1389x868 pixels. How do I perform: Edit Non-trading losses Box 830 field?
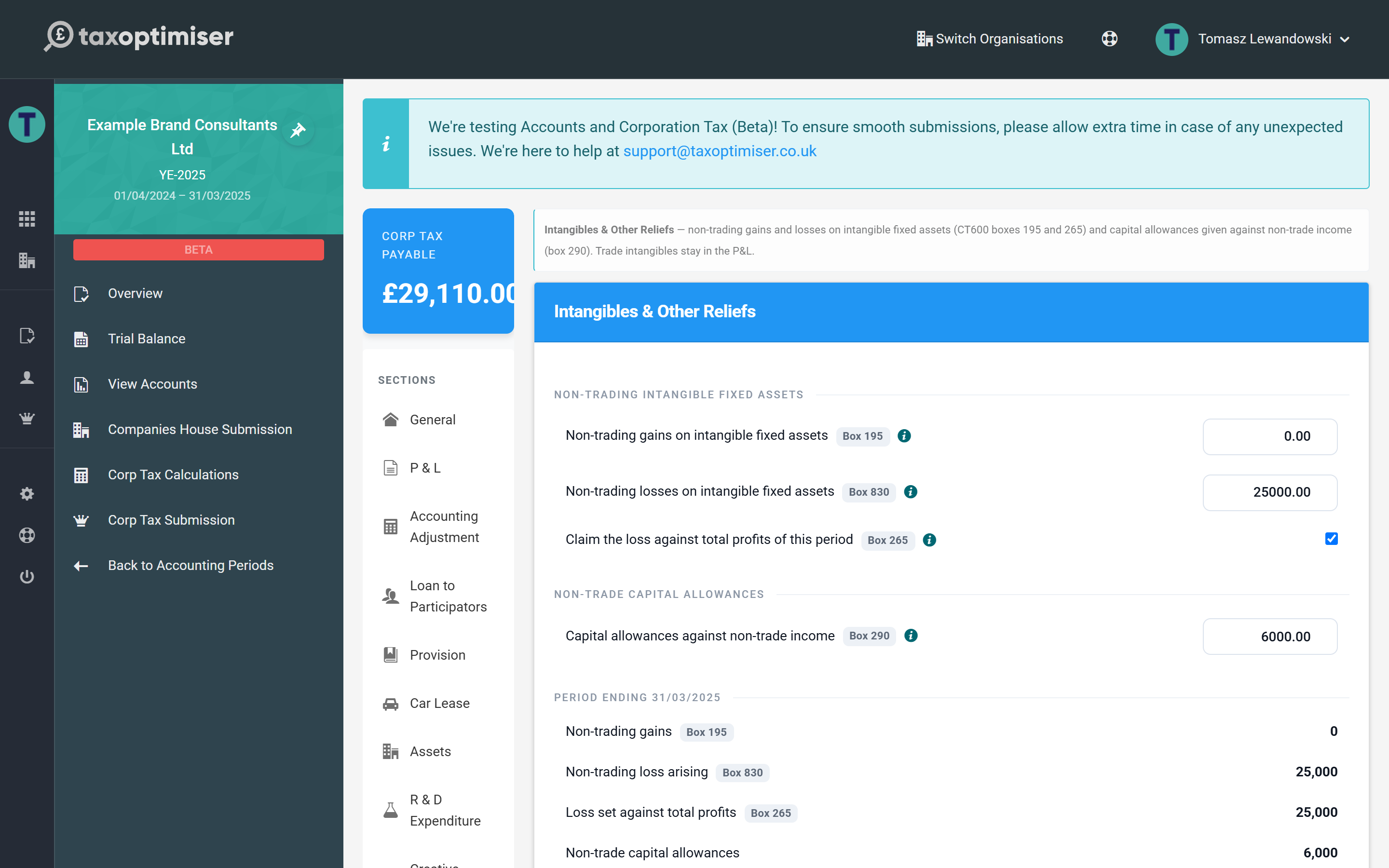[x=1269, y=492]
